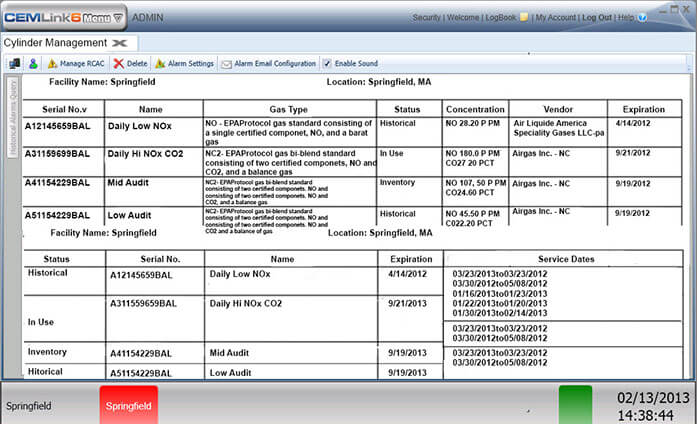
Task: Click A311559659BAL in lower table
Action: click(x=143, y=304)
